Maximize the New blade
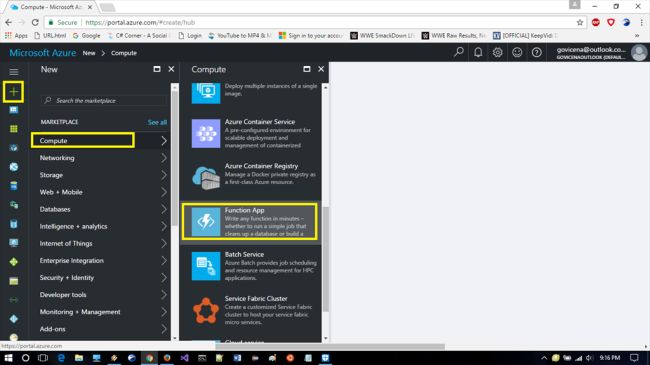The image size is (650, 365). [x=157, y=69]
